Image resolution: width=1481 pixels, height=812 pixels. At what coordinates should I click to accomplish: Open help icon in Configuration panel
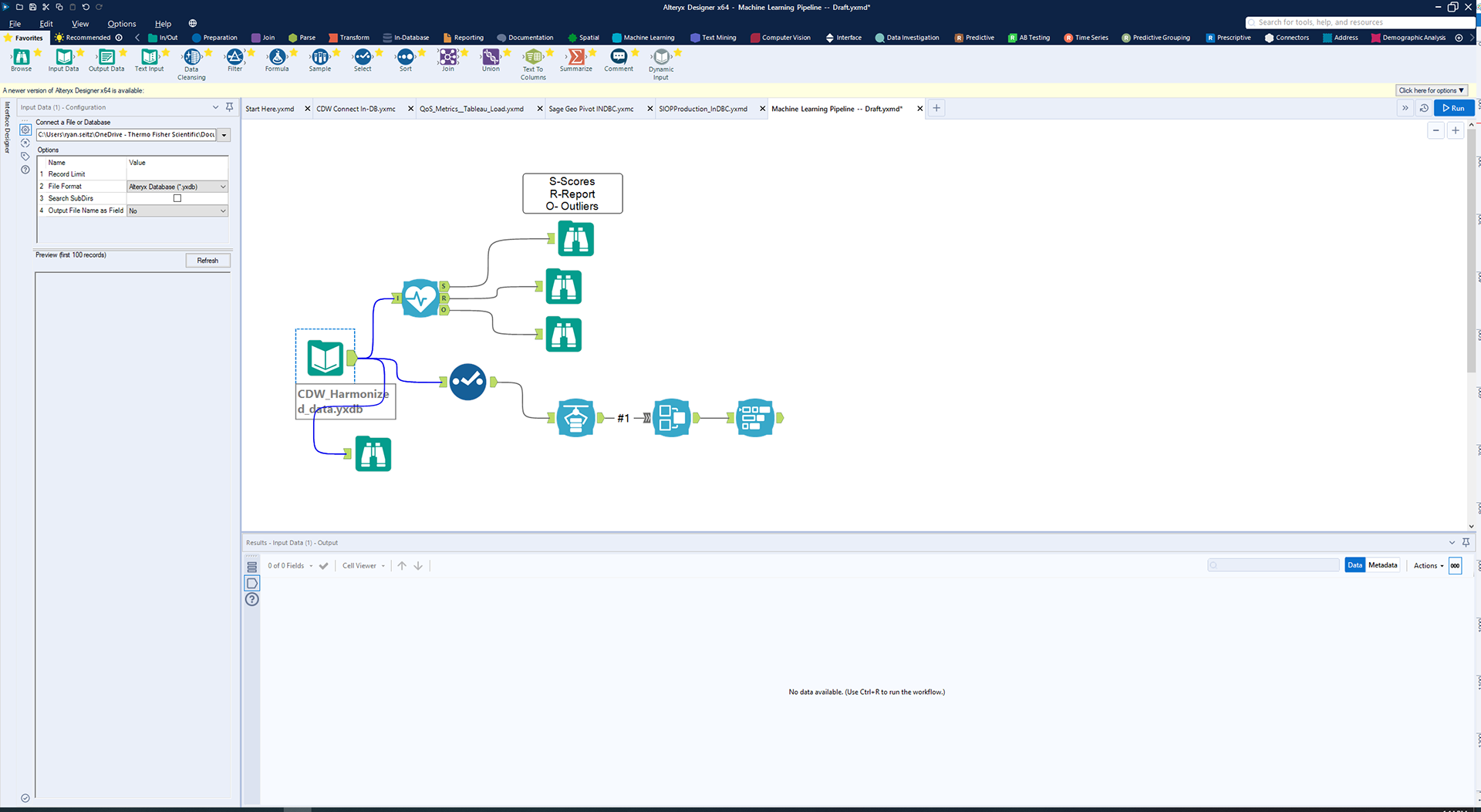[x=25, y=170]
